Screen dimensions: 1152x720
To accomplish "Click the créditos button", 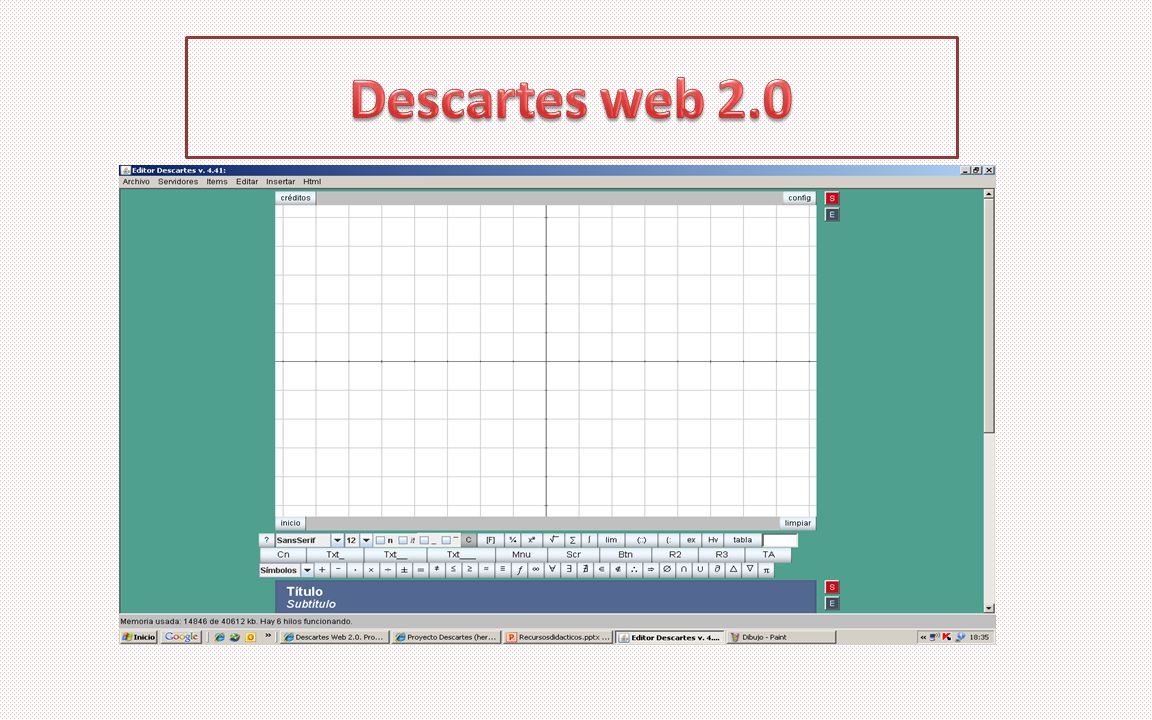I will tap(295, 198).
